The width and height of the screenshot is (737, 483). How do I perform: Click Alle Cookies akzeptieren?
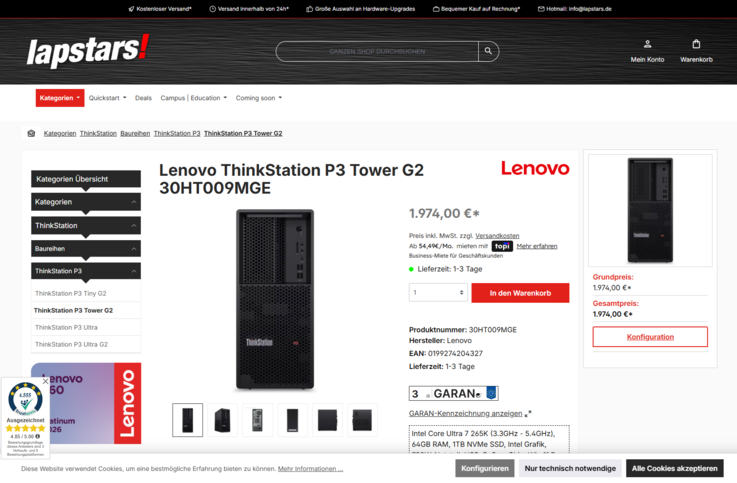click(674, 468)
